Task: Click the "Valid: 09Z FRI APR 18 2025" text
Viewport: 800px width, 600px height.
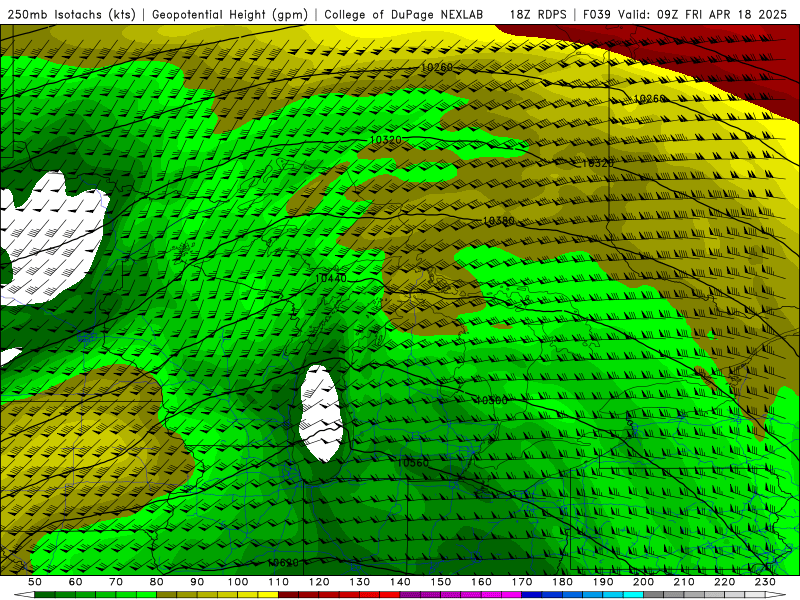Action: [x=703, y=15]
